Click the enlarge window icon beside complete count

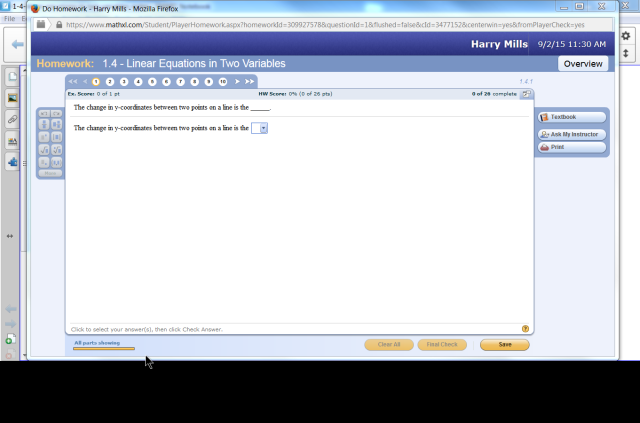point(526,93)
